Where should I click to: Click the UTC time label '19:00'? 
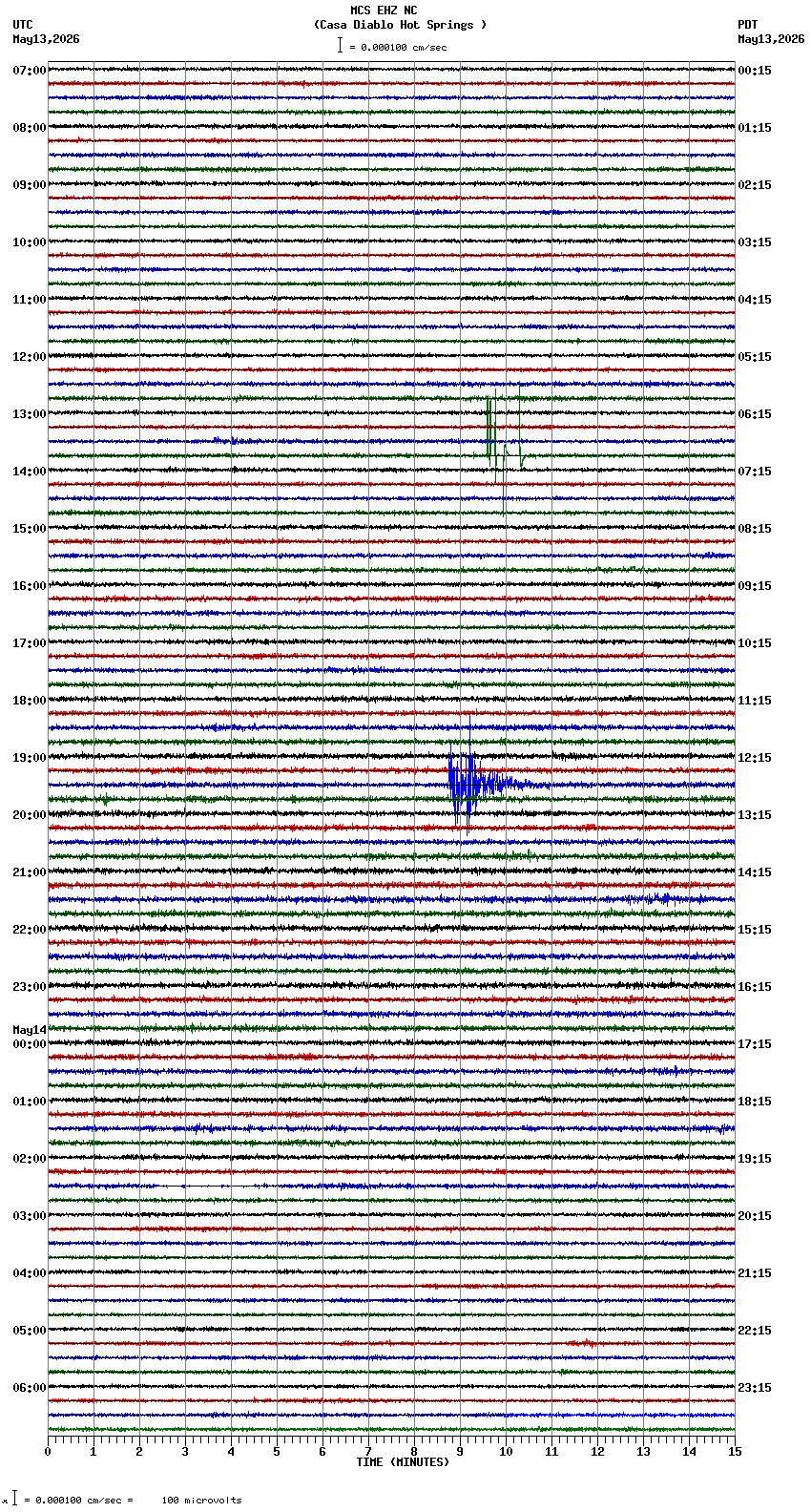[x=30, y=758]
